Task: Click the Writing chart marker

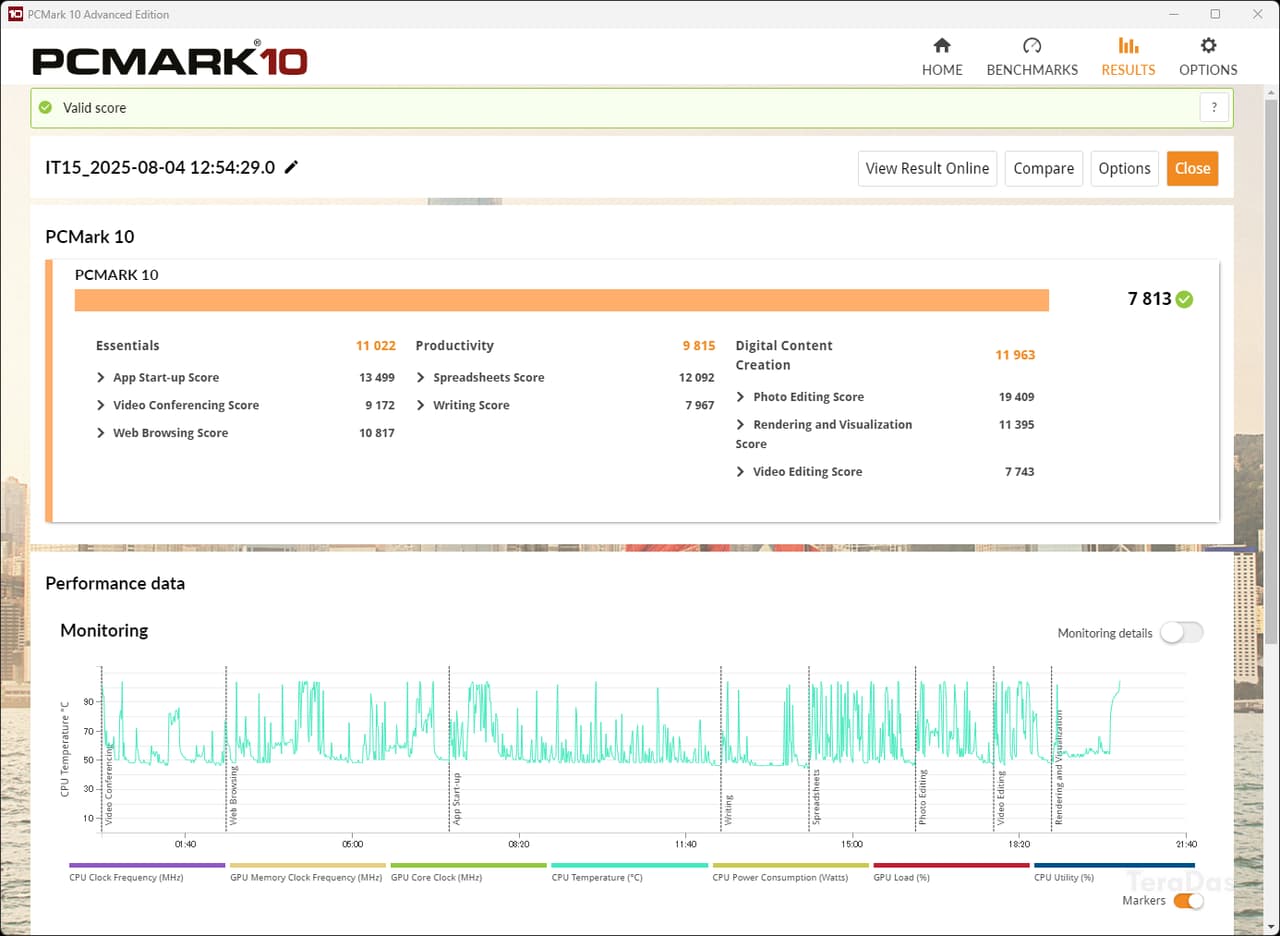Action: point(728,810)
